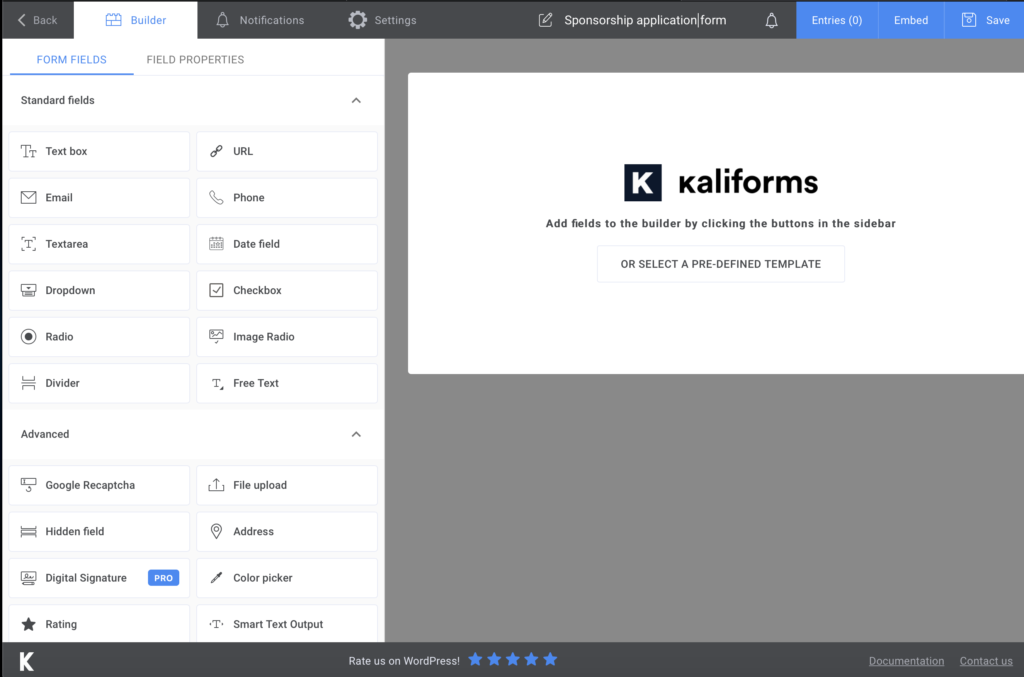Screen dimensions: 1024x677
Task: View Entries (0)
Action: pos(837,20)
